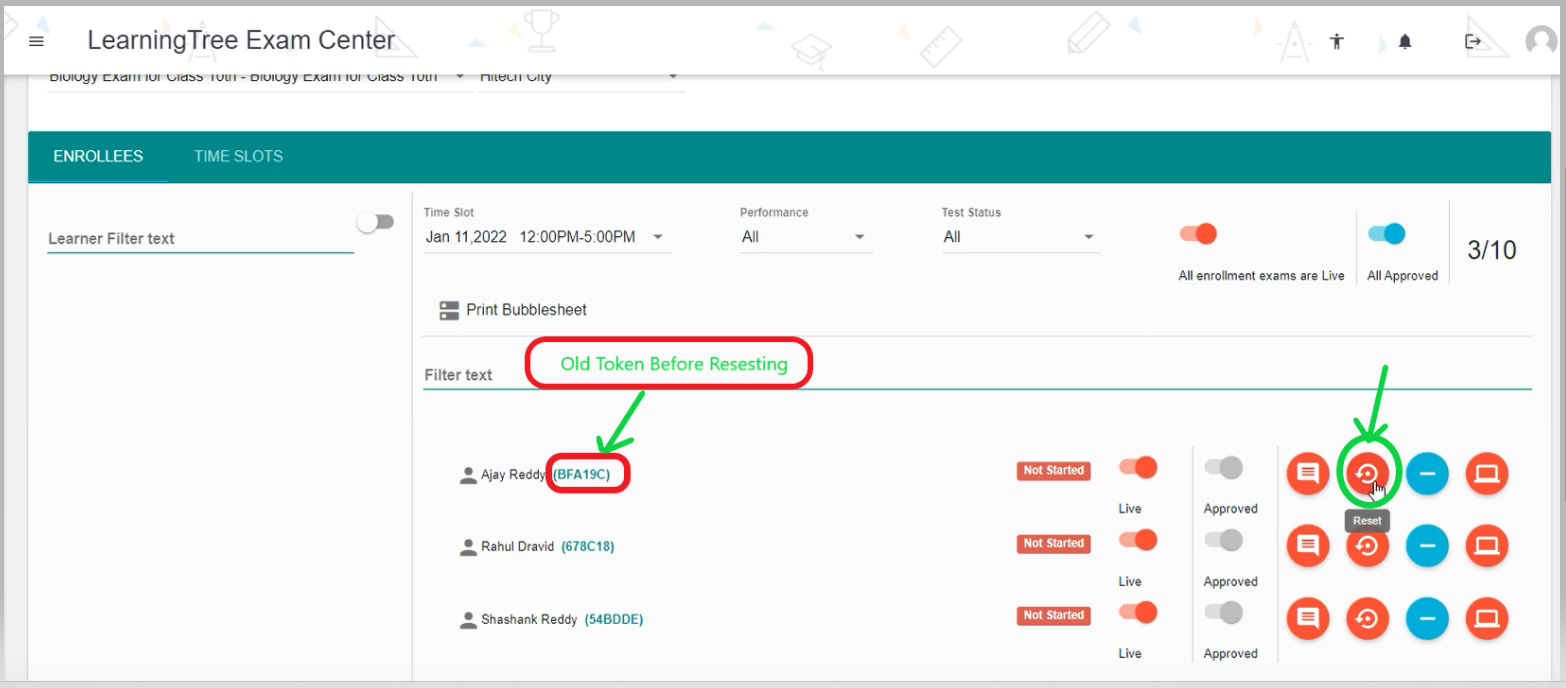Open the Test Status dropdown
1566x688 pixels.
pyautogui.click(x=1020, y=237)
